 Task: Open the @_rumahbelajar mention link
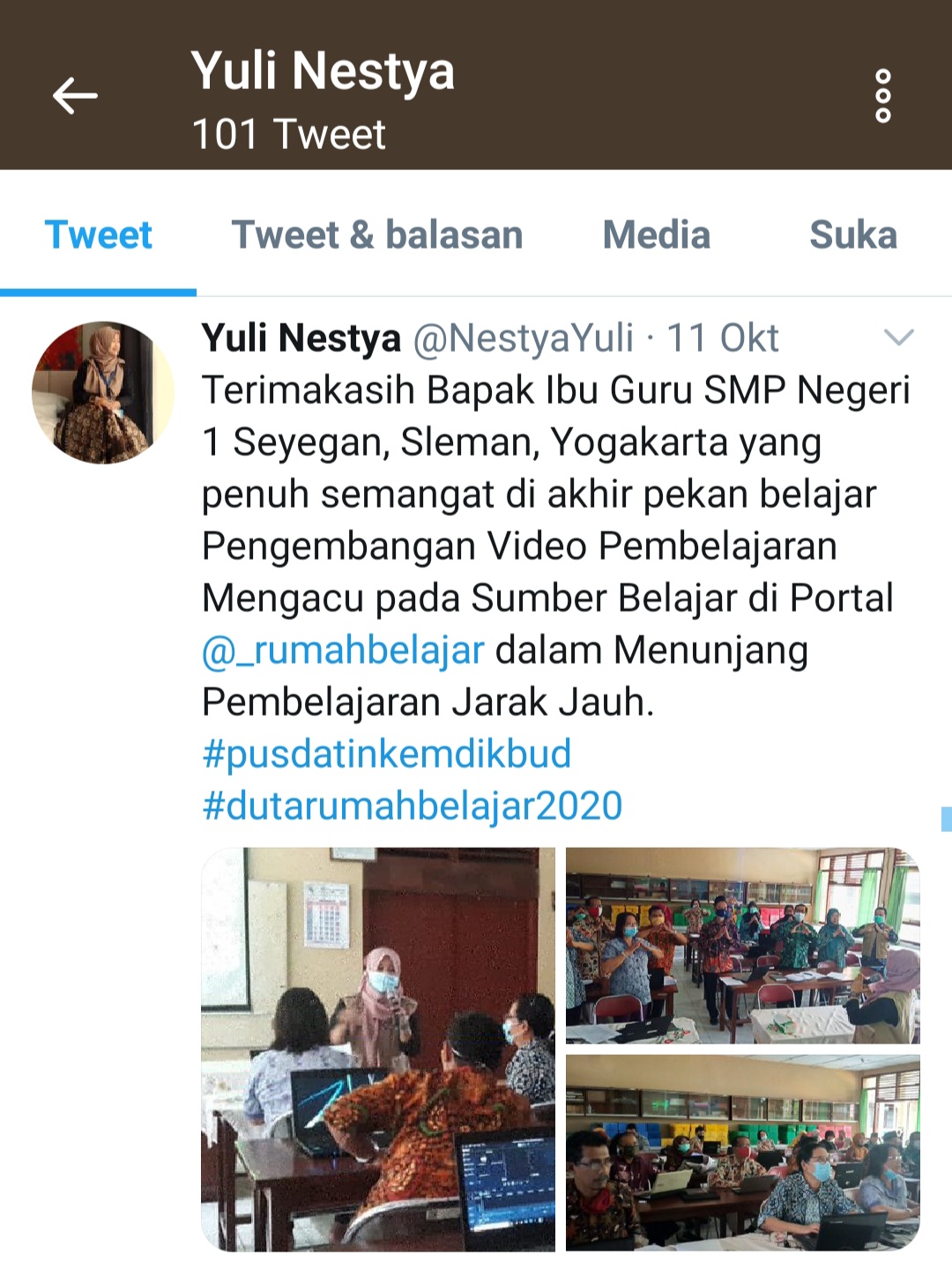(x=343, y=650)
